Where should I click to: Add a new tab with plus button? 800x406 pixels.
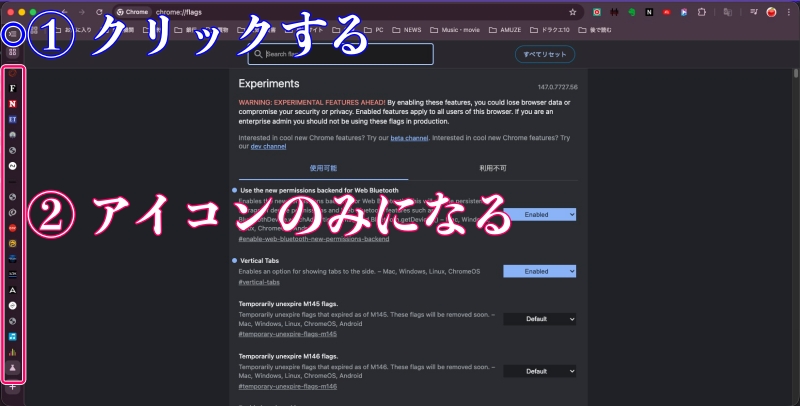pos(12,386)
